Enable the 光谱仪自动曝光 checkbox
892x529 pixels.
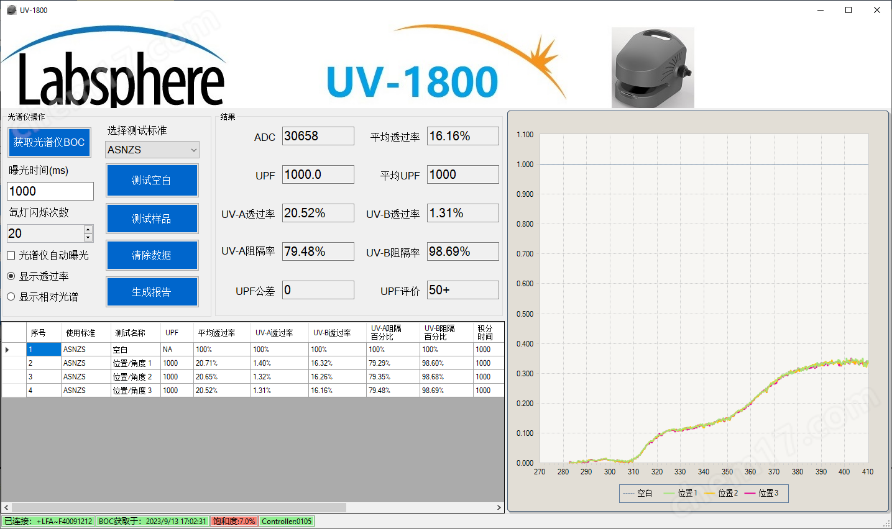pos(12,255)
